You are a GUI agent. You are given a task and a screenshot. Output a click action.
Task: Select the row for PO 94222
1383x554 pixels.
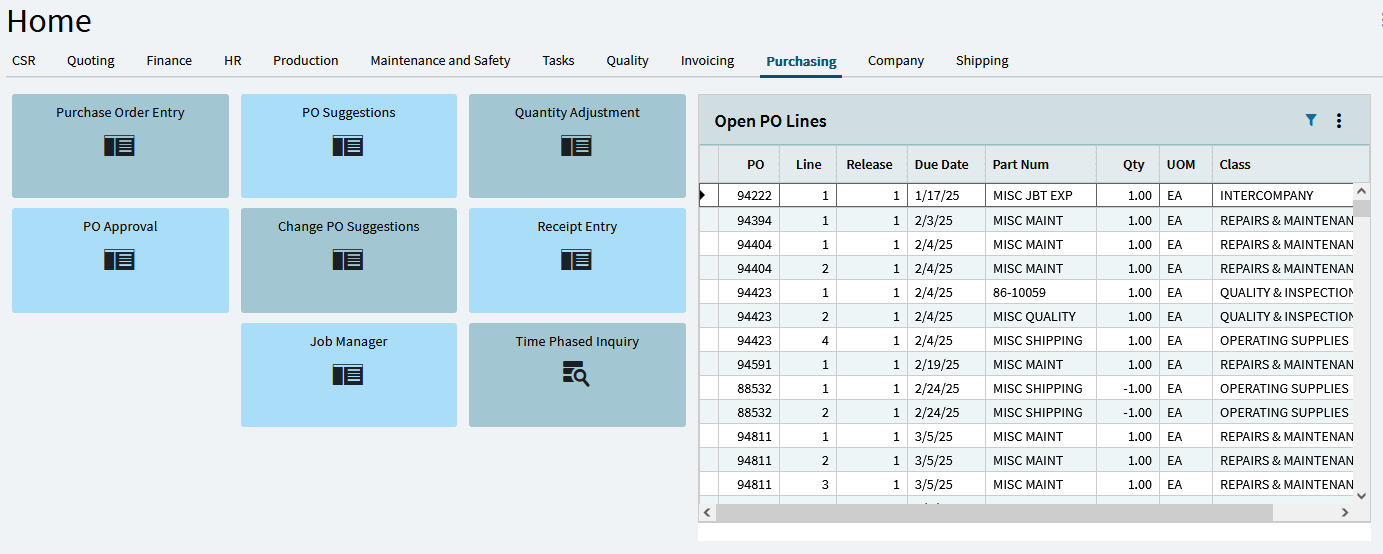[754, 196]
